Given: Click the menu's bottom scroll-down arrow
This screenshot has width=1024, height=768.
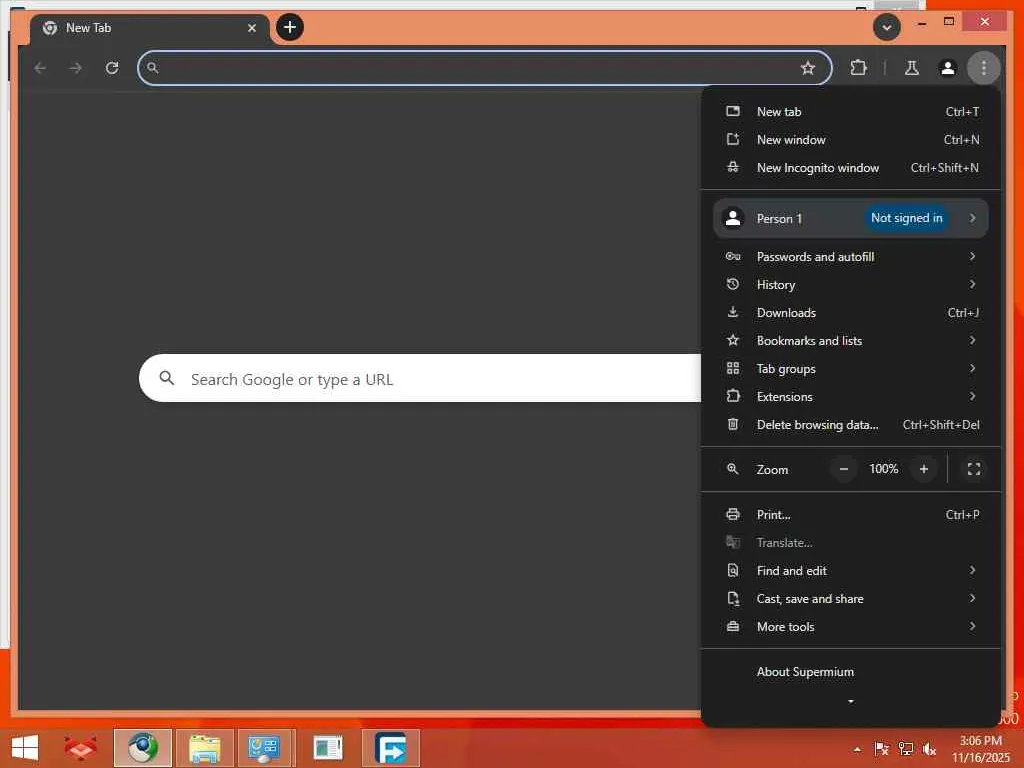Looking at the screenshot, I should [x=850, y=701].
